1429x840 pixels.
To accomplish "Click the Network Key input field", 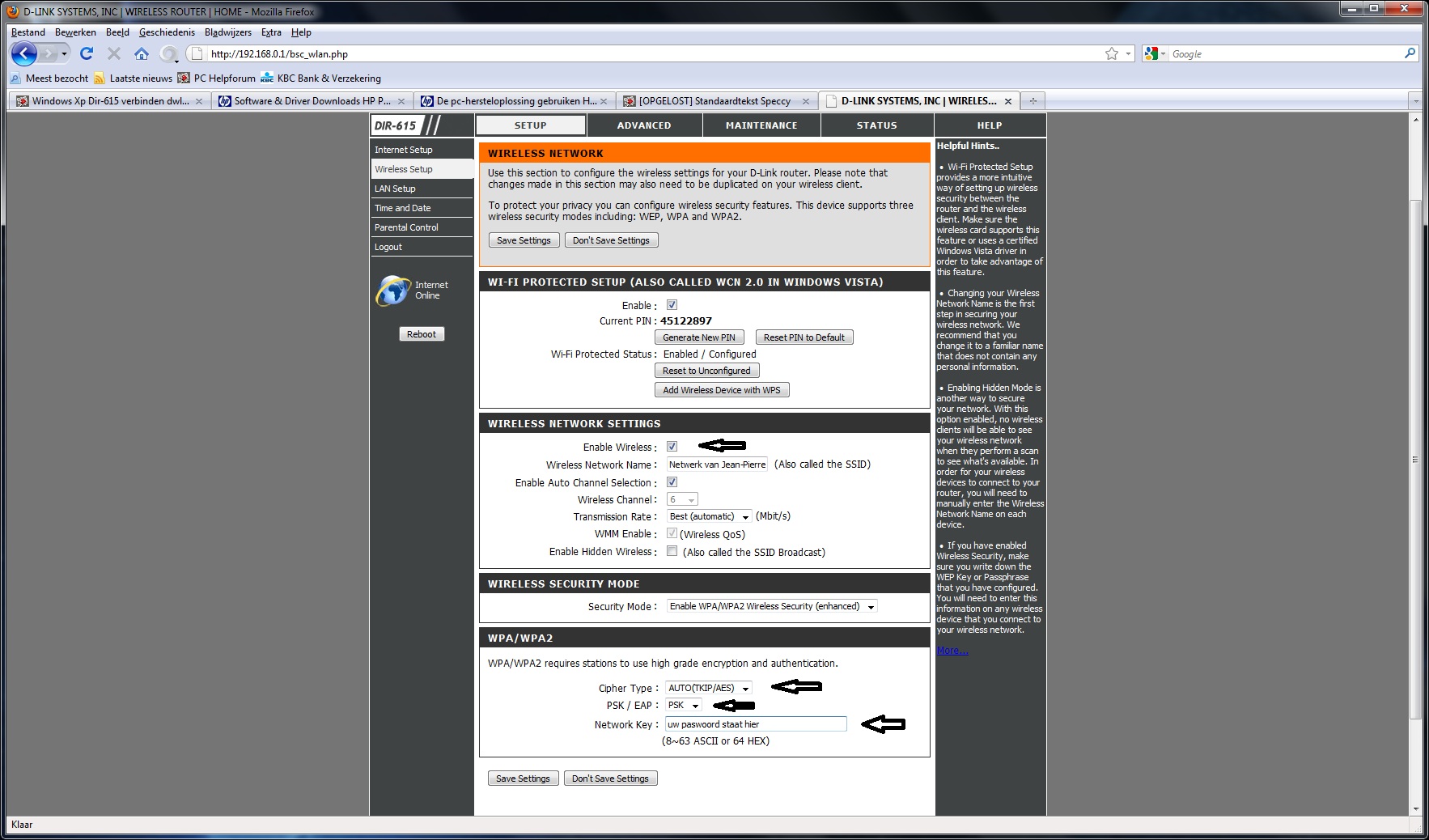I will (x=756, y=724).
